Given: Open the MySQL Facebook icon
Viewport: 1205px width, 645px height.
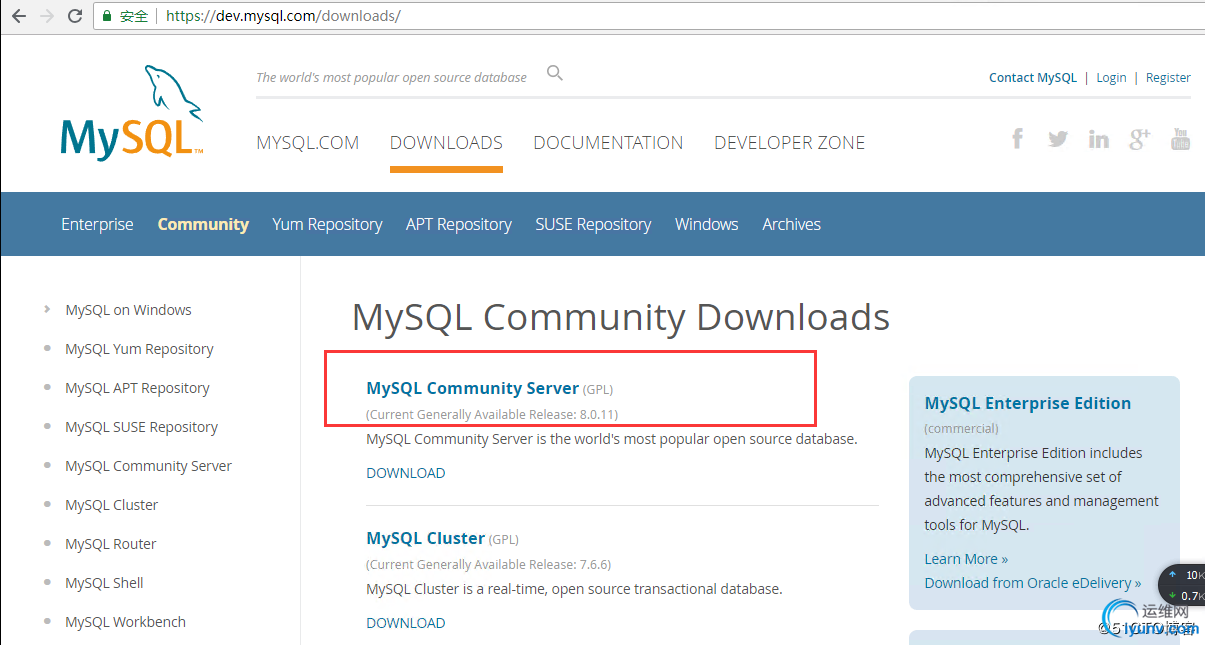Looking at the screenshot, I should coord(1017,139).
